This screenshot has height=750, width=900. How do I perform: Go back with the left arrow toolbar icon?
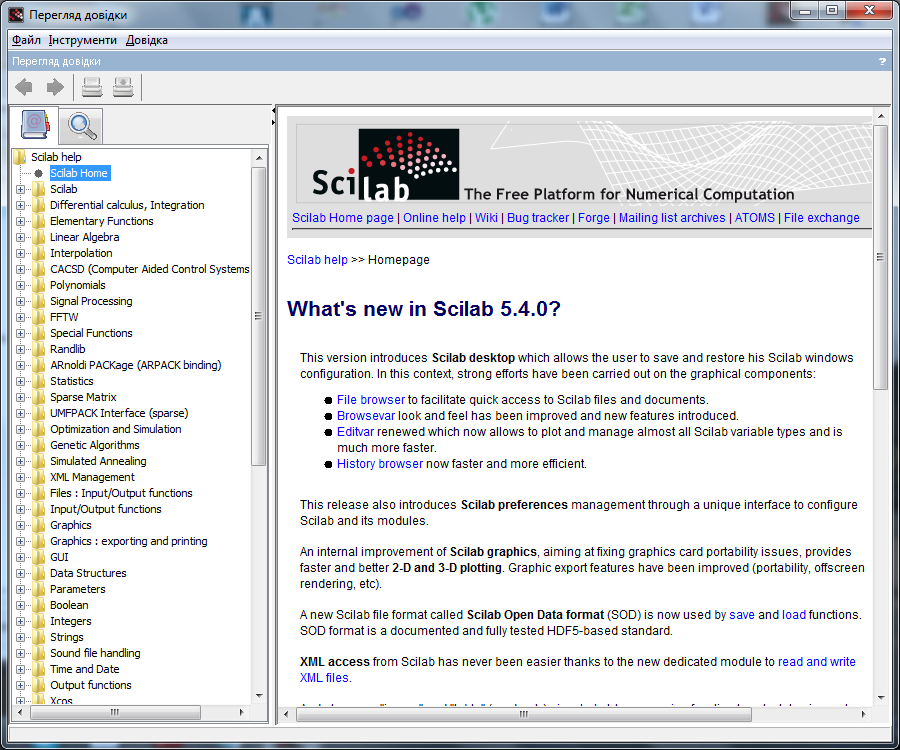(x=24, y=87)
